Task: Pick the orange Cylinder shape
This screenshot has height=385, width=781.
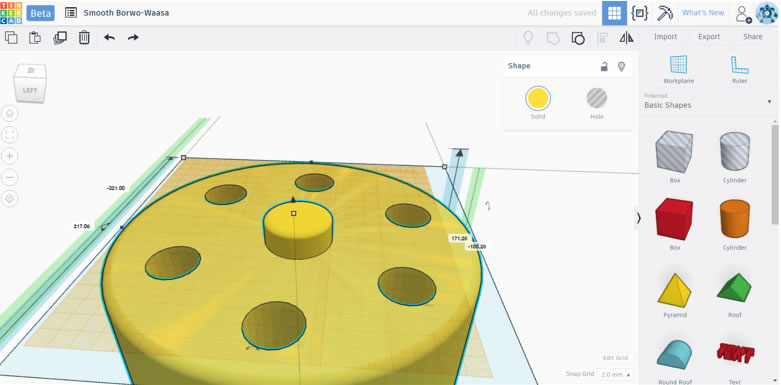Action: (735, 219)
